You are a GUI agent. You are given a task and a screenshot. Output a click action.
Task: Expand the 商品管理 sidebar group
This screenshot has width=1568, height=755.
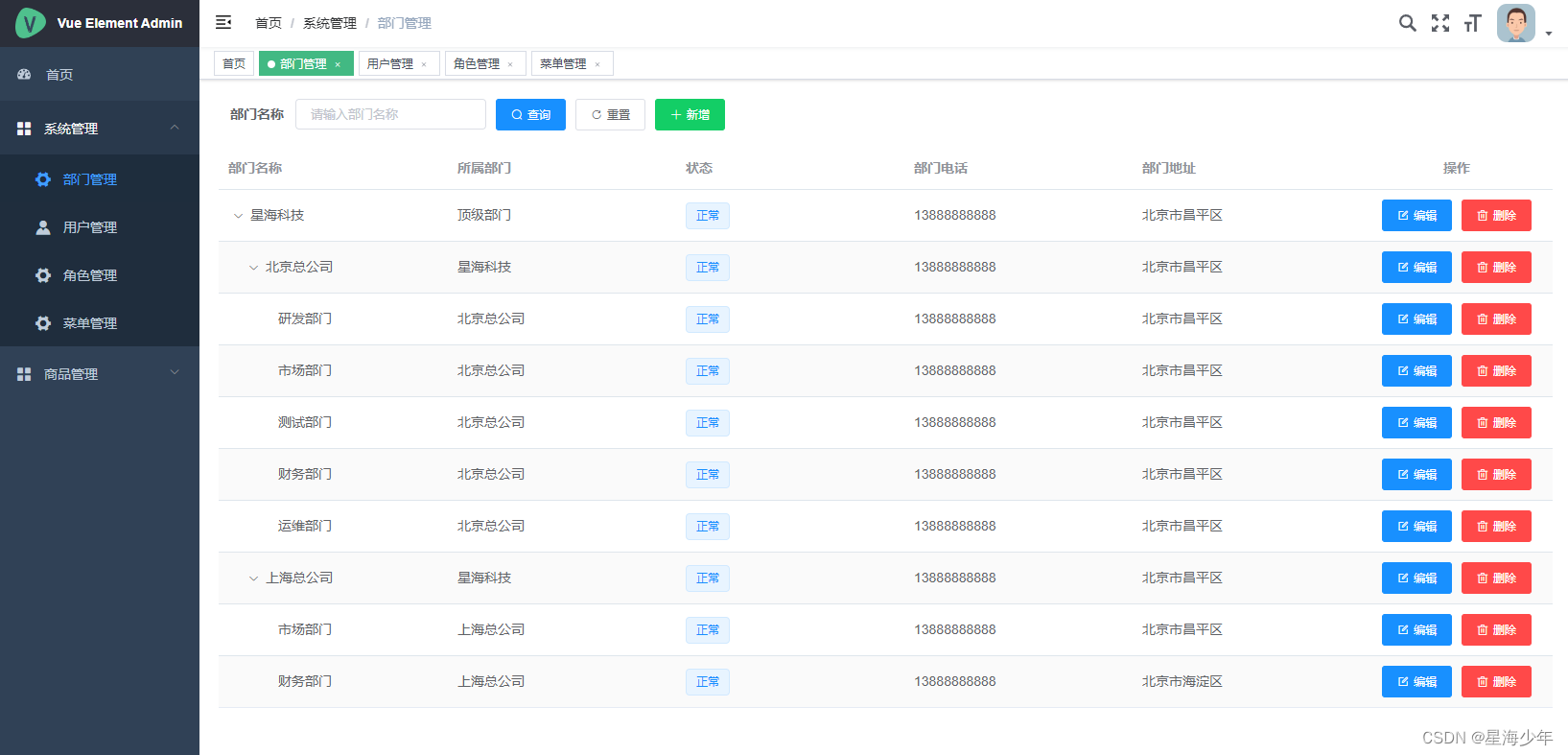100,373
